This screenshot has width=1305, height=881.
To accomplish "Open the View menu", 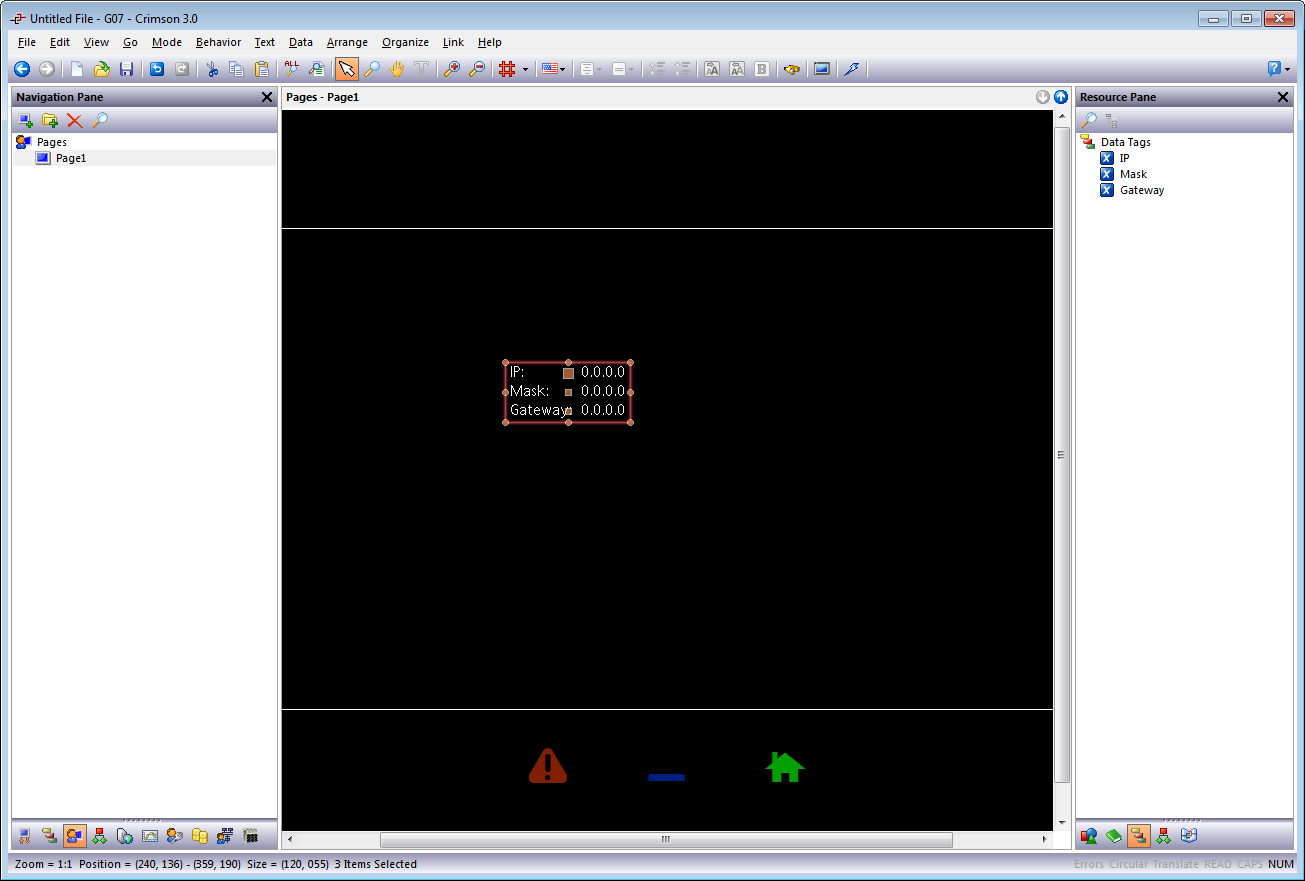I will coord(96,42).
